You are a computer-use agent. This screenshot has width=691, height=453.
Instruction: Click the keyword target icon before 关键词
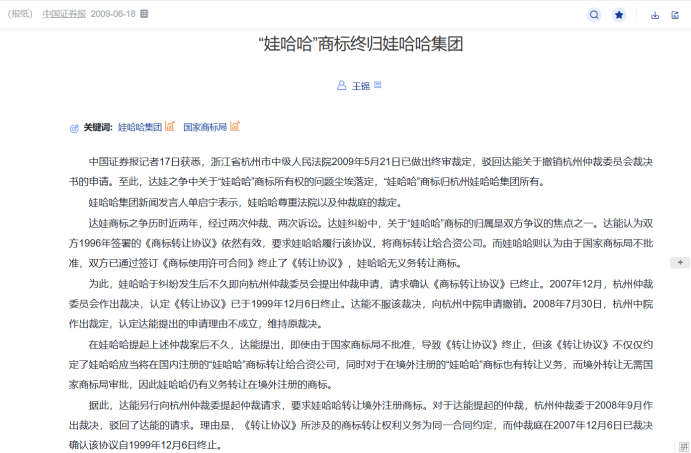coord(74,128)
